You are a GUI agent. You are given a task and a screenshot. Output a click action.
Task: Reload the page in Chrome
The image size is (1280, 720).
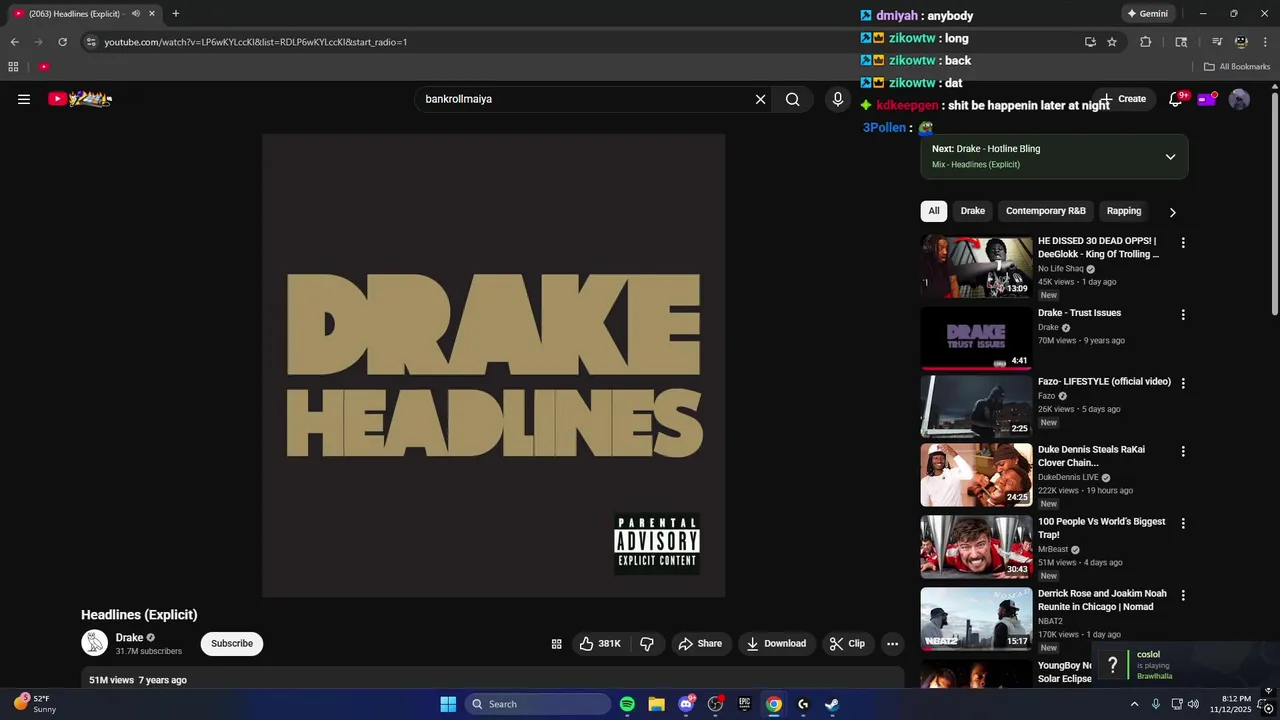(62, 42)
